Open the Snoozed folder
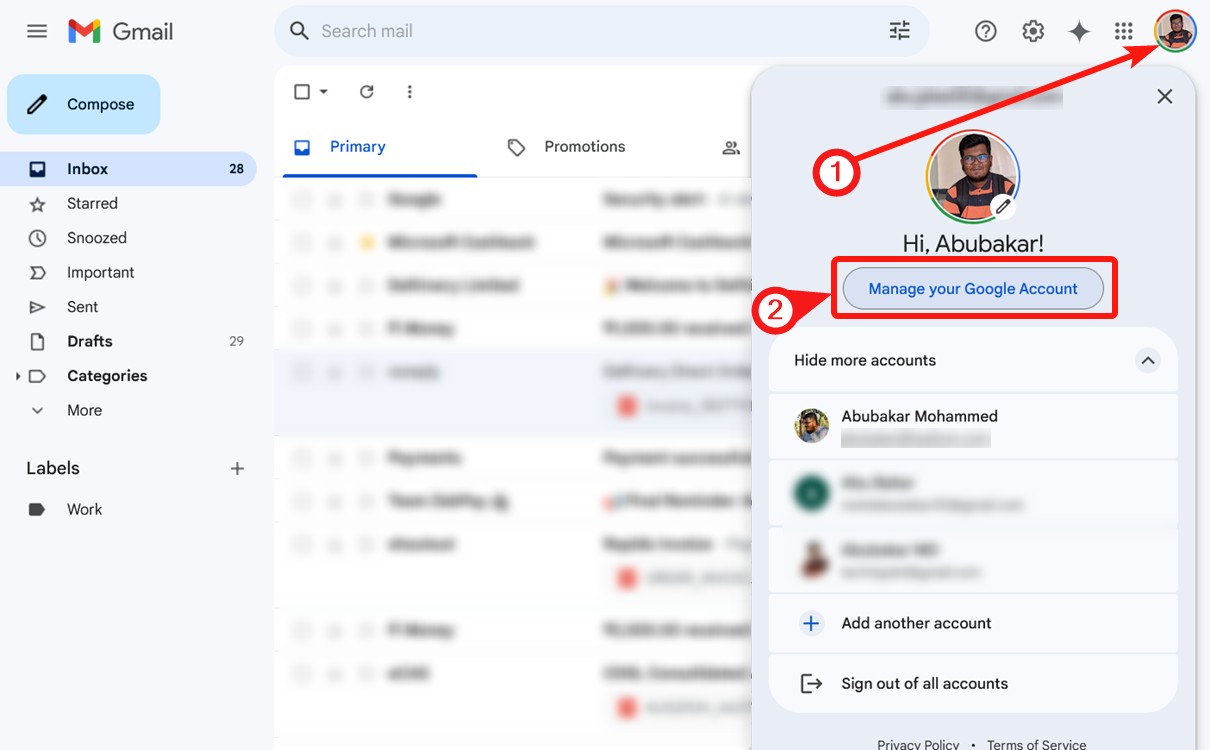 (x=96, y=237)
